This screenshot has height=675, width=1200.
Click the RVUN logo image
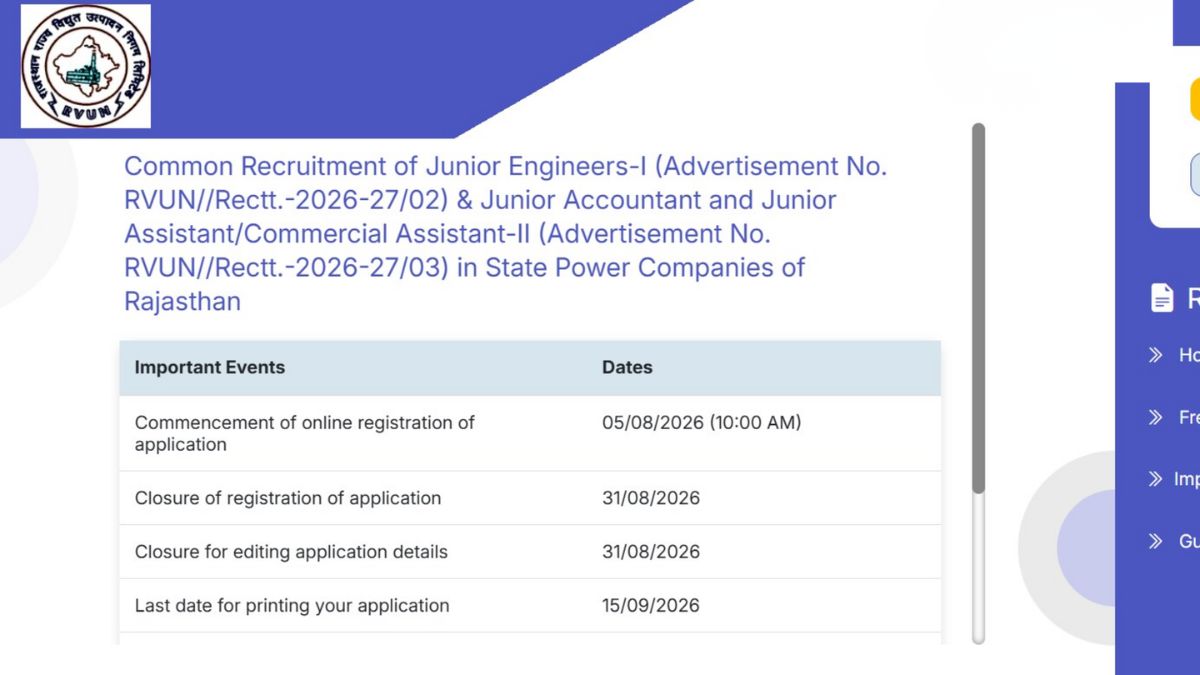click(x=86, y=66)
